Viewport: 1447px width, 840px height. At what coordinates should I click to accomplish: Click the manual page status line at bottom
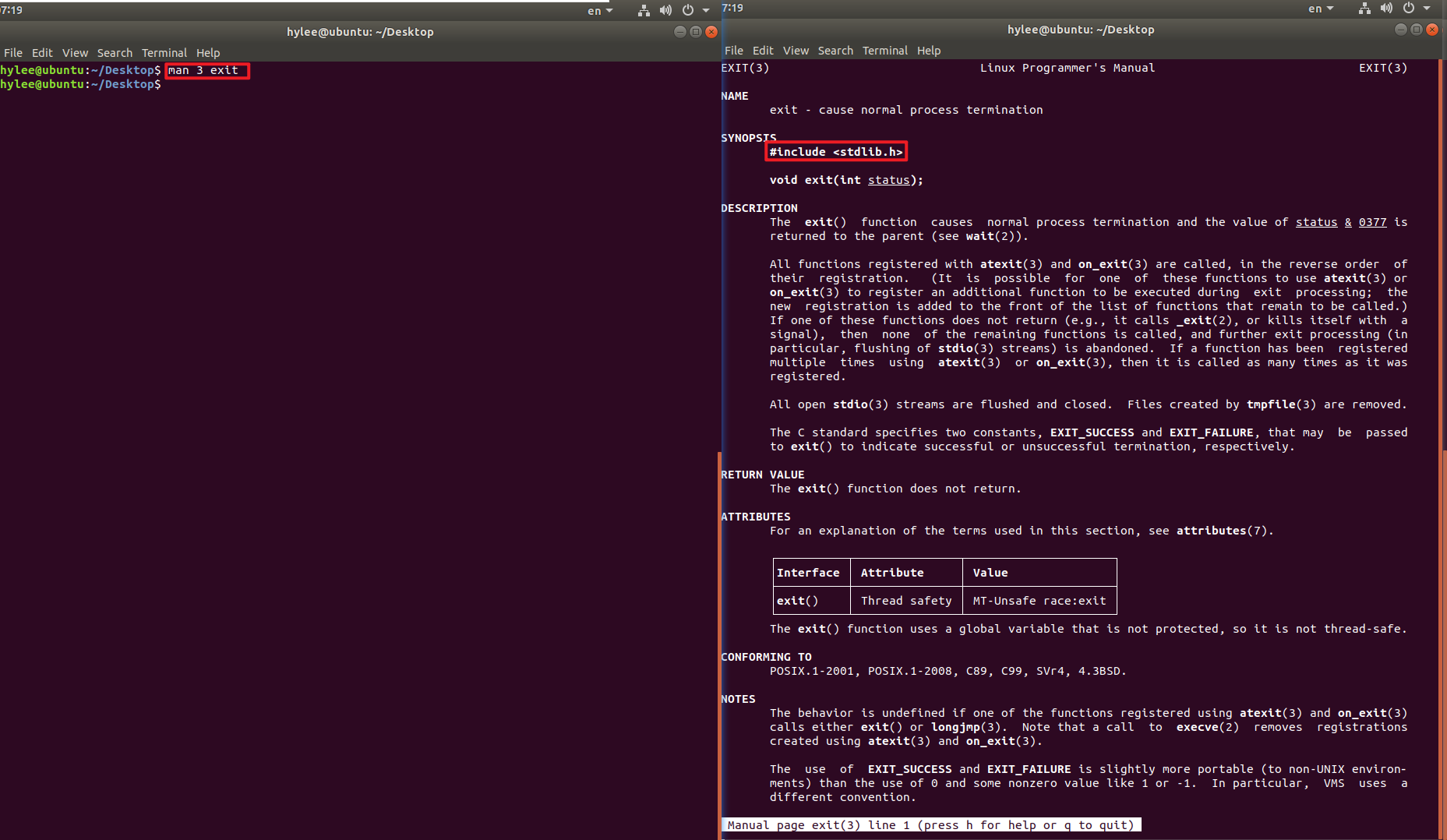tap(931, 825)
